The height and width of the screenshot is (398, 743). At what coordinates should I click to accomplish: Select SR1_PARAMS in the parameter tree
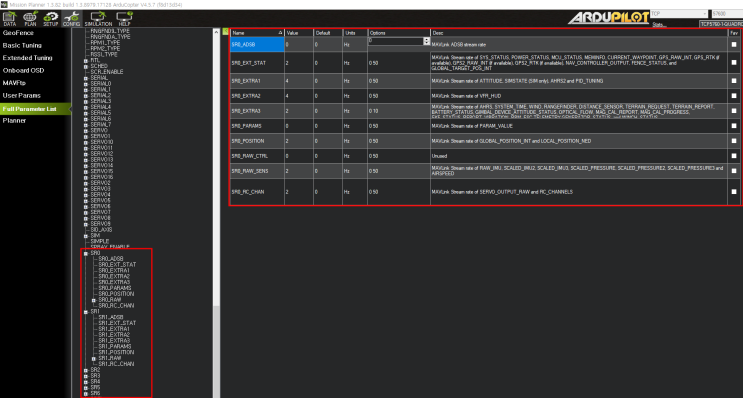point(115,346)
